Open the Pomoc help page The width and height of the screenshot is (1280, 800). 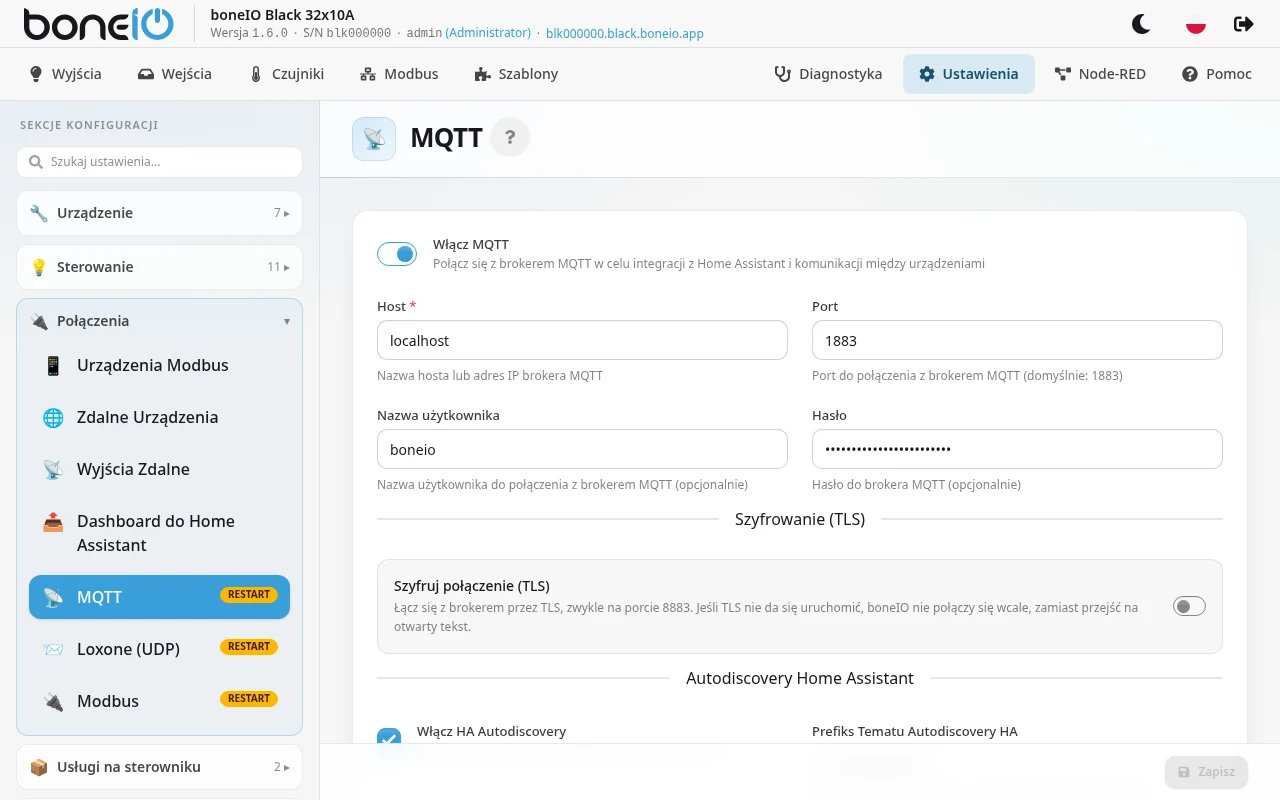(1217, 74)
